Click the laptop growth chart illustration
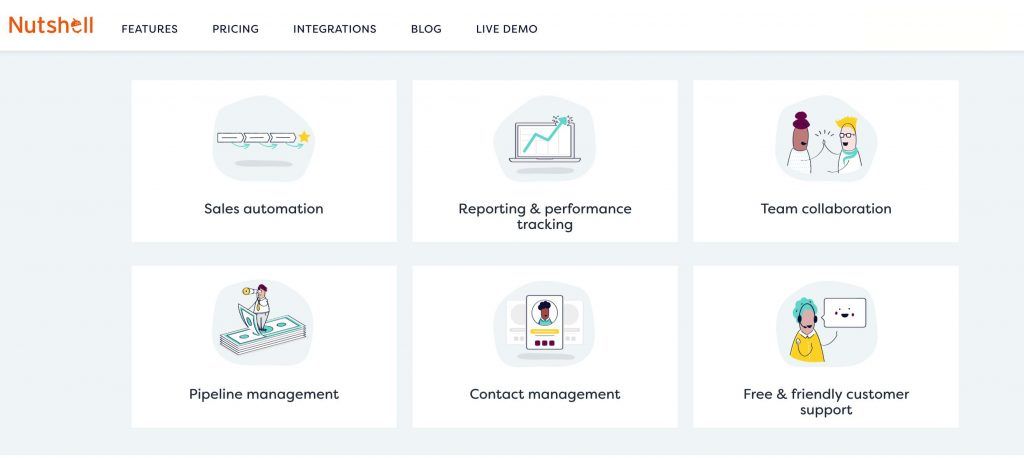Screen dimensions: 1024x458 pyautogui.click(x=545, y=139)
